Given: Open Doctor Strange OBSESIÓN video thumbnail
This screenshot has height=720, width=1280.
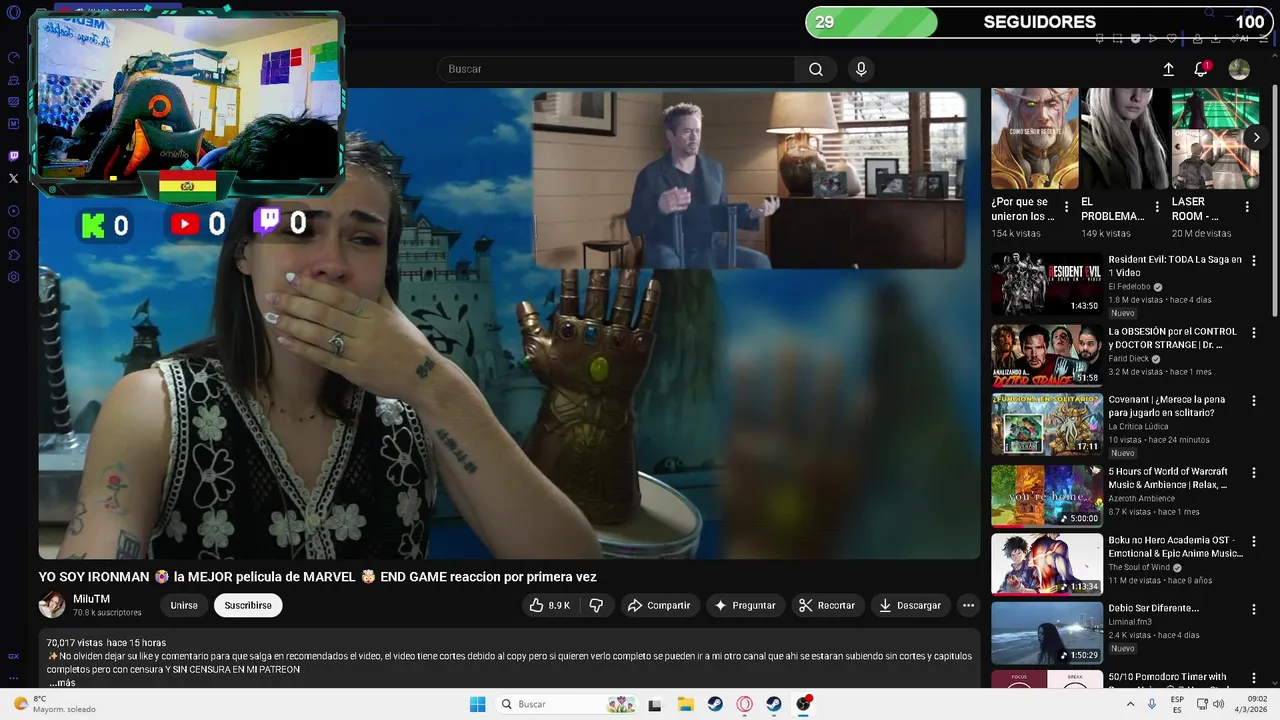Looking at the screenshot, I should (1047, 356).
